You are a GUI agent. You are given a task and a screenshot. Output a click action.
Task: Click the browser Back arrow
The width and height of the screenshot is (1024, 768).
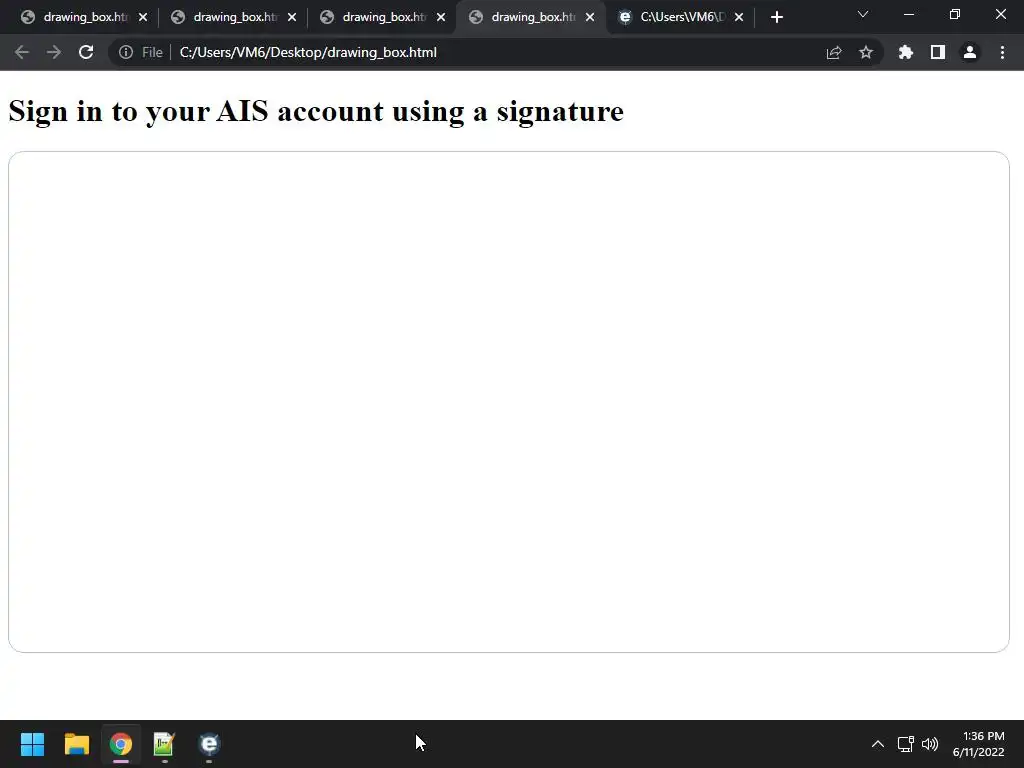pos(22,52)
